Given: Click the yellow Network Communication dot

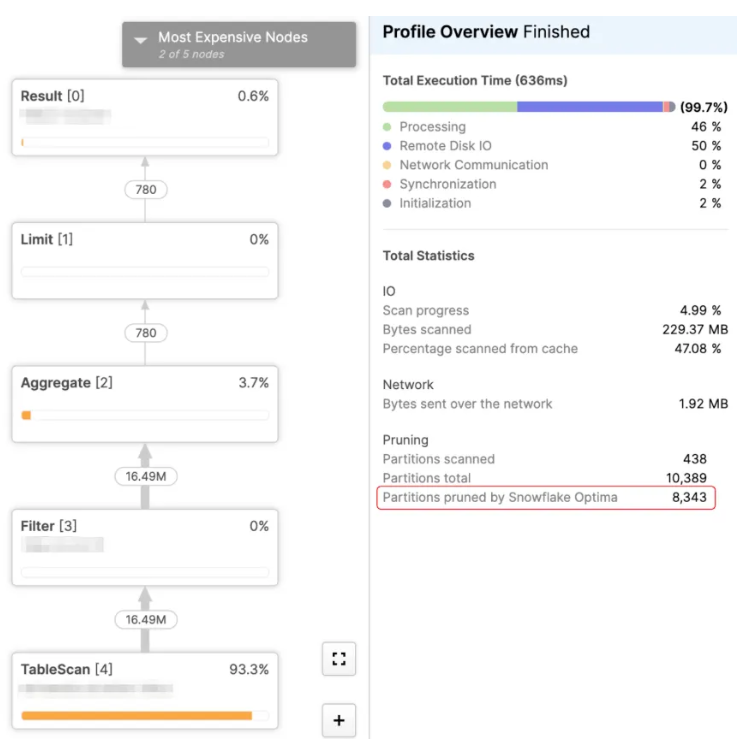Looking at the screenshot, I should [387, 165].
